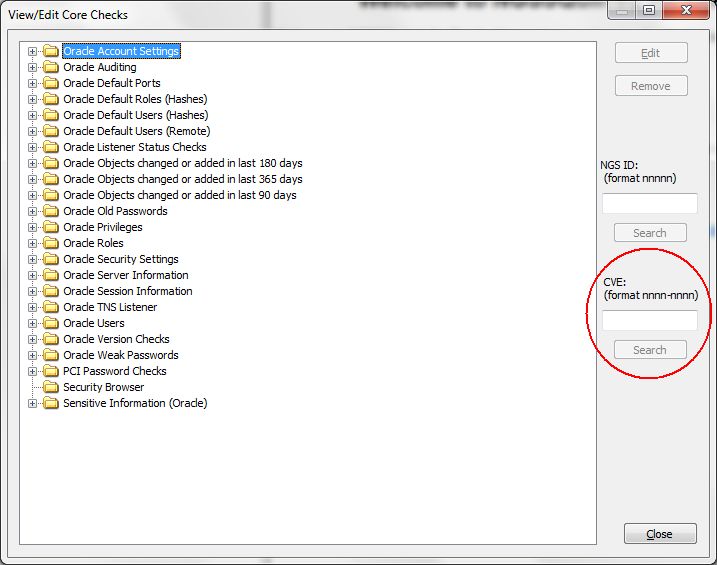The height and width of the screenshot is (565, 717).
Task: Select the Oracle Users label
Action: point(94,323)
